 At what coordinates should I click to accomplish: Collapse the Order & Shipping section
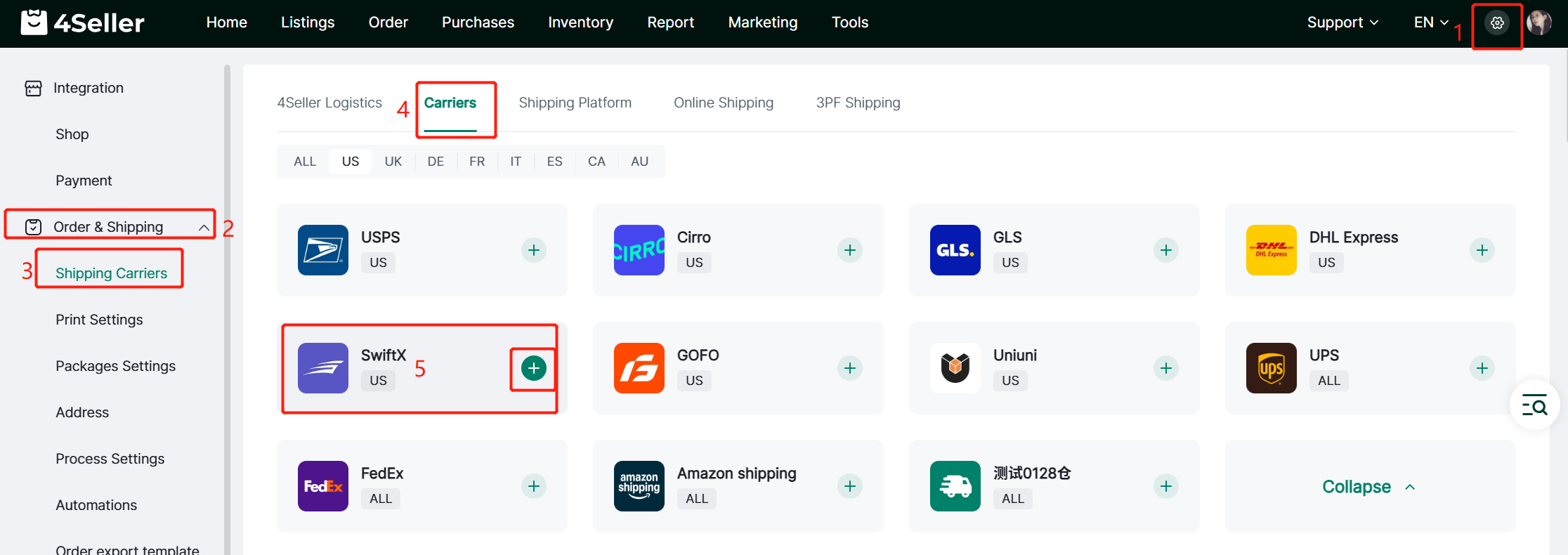(x=204, y=227)
